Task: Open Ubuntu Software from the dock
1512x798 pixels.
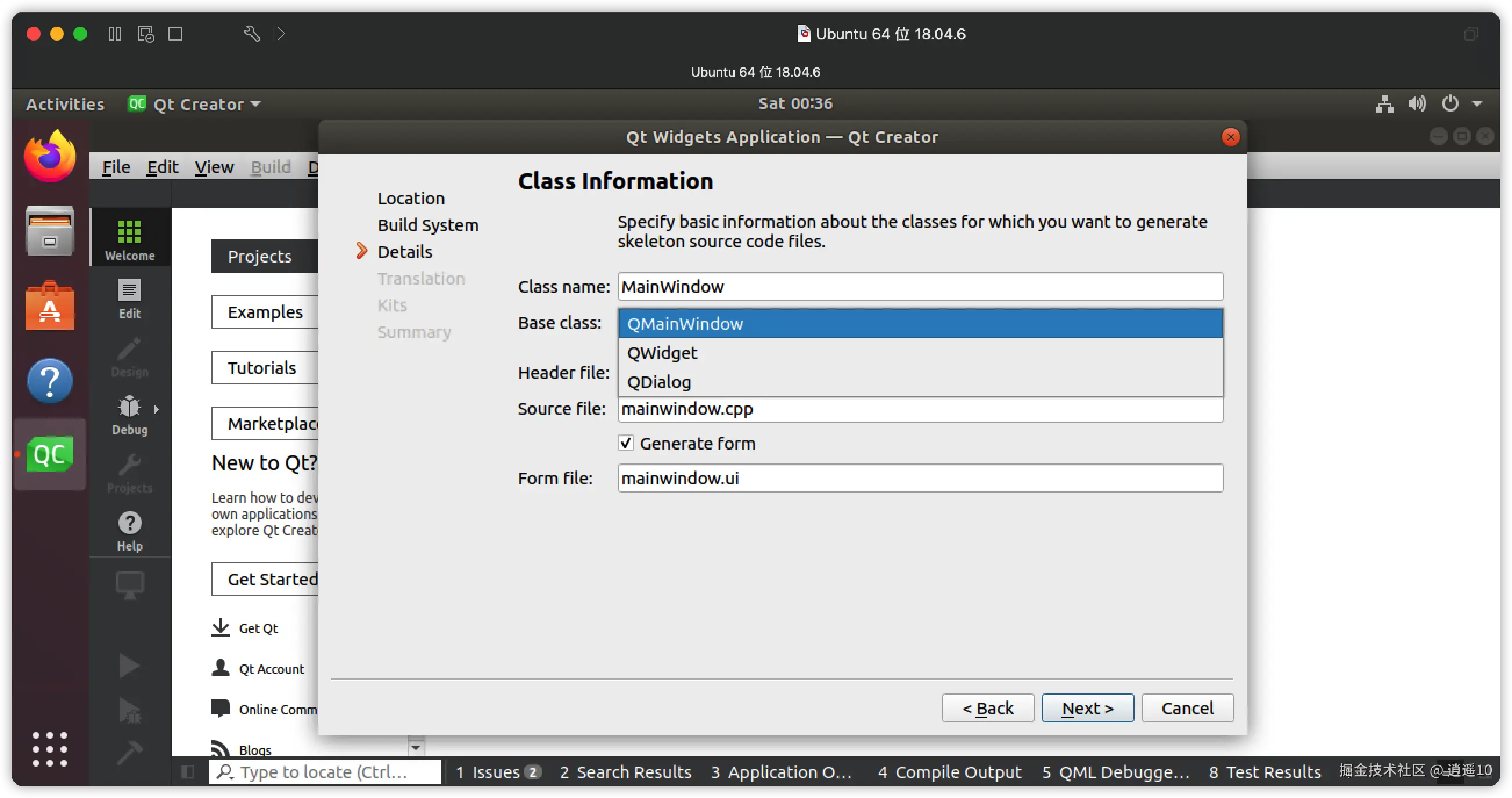Action: pyautogui.click(x=50, y=307)
